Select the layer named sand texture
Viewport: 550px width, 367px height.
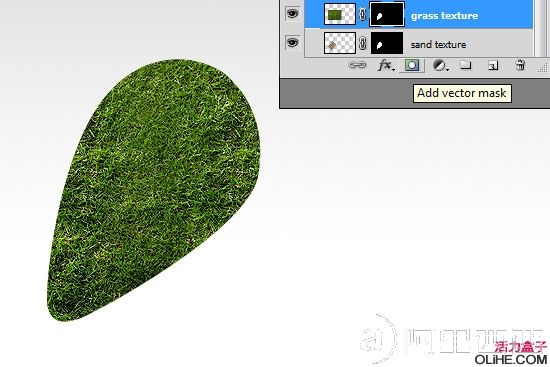(438, 45)
